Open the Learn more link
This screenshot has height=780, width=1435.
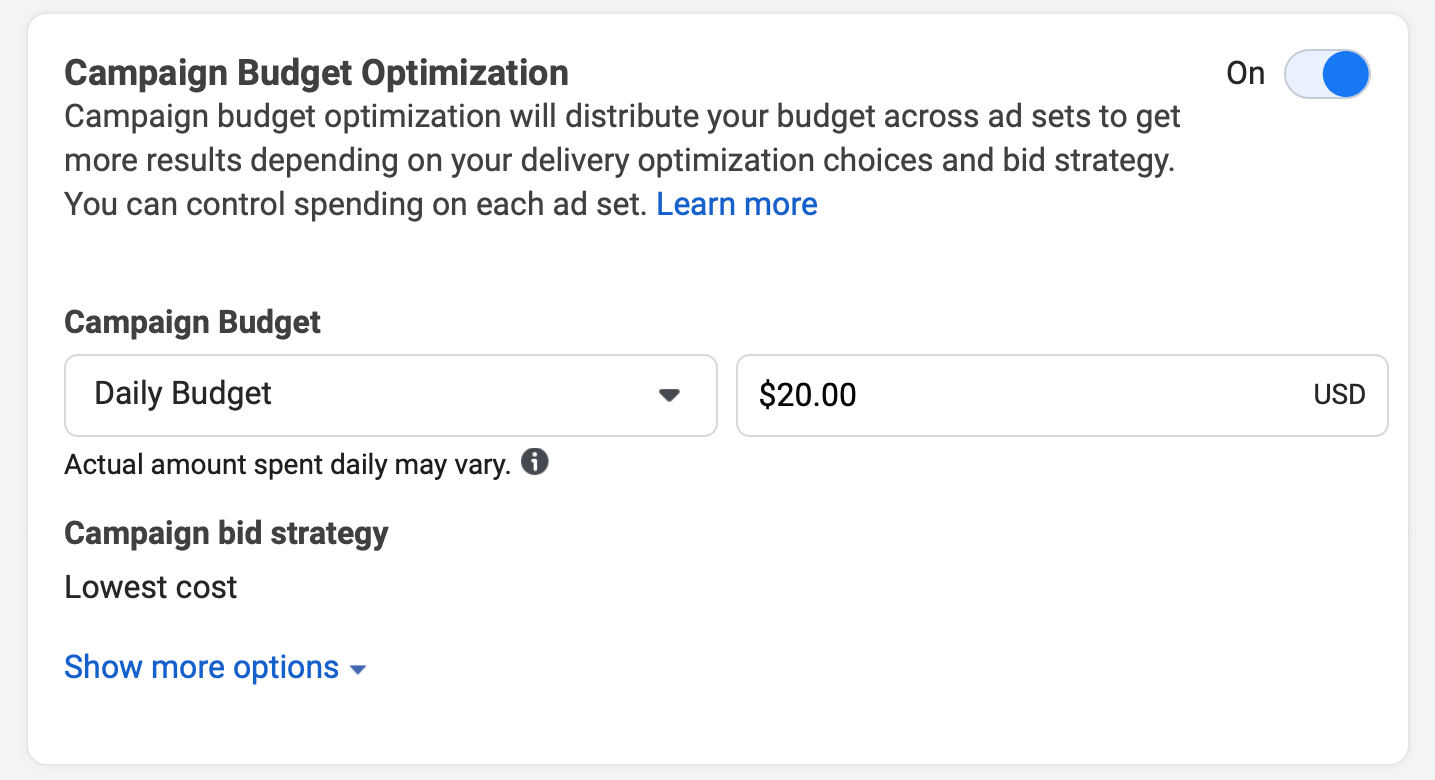point(737,204)
